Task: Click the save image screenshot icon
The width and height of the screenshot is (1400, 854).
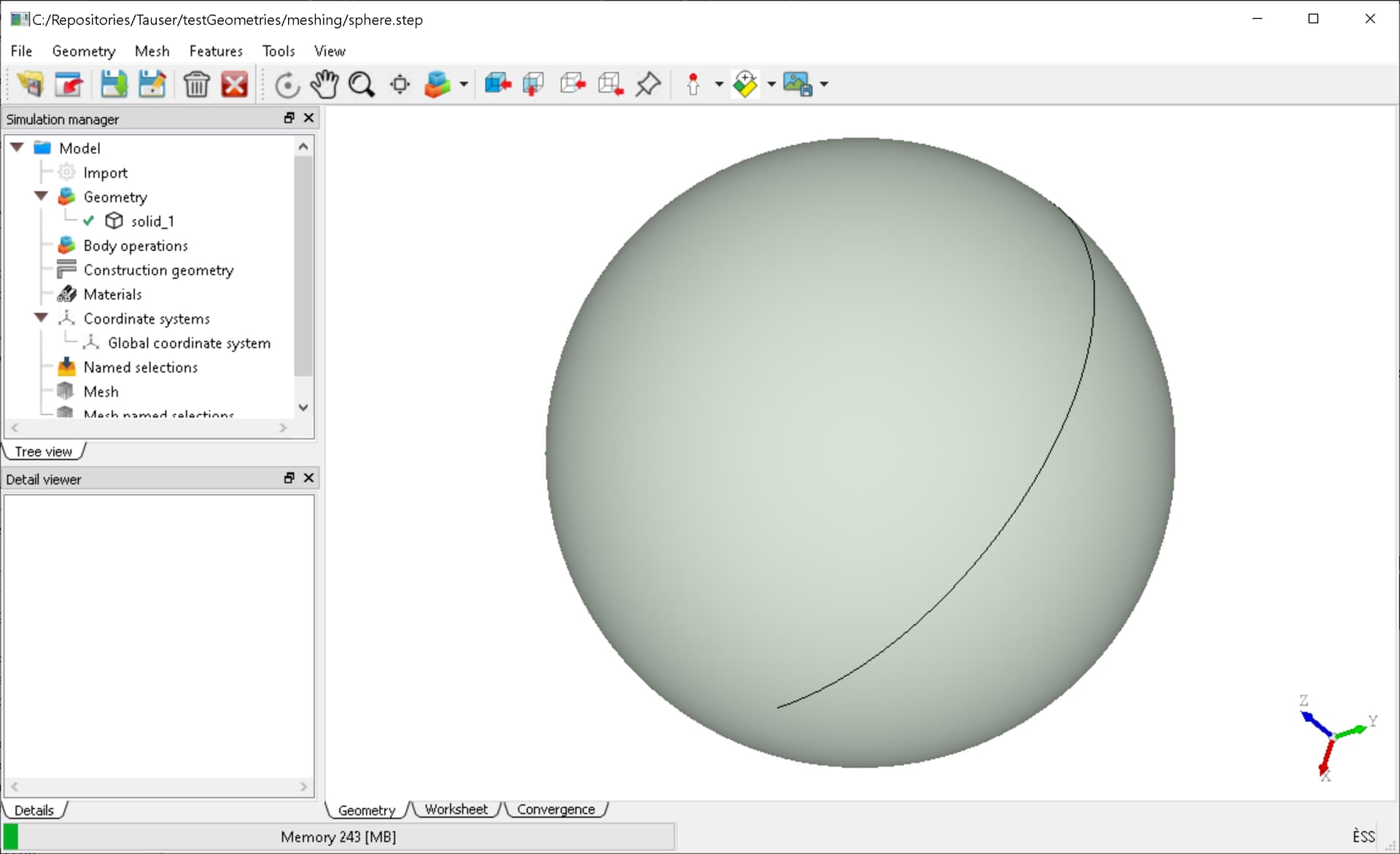Action: (x=798, y=85)
